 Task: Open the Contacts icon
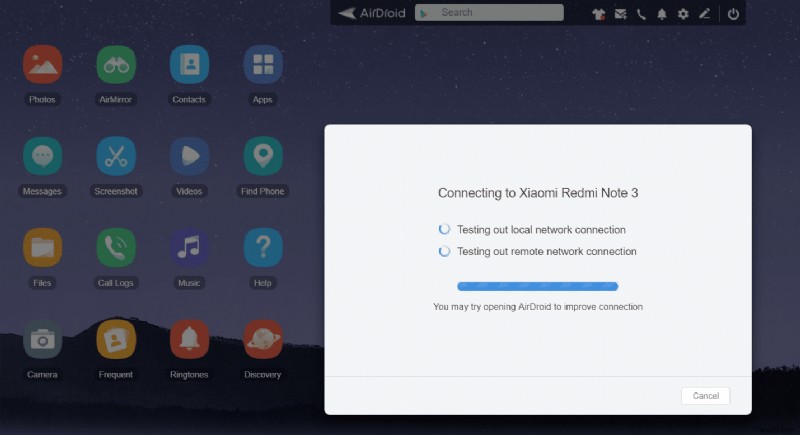189,64
